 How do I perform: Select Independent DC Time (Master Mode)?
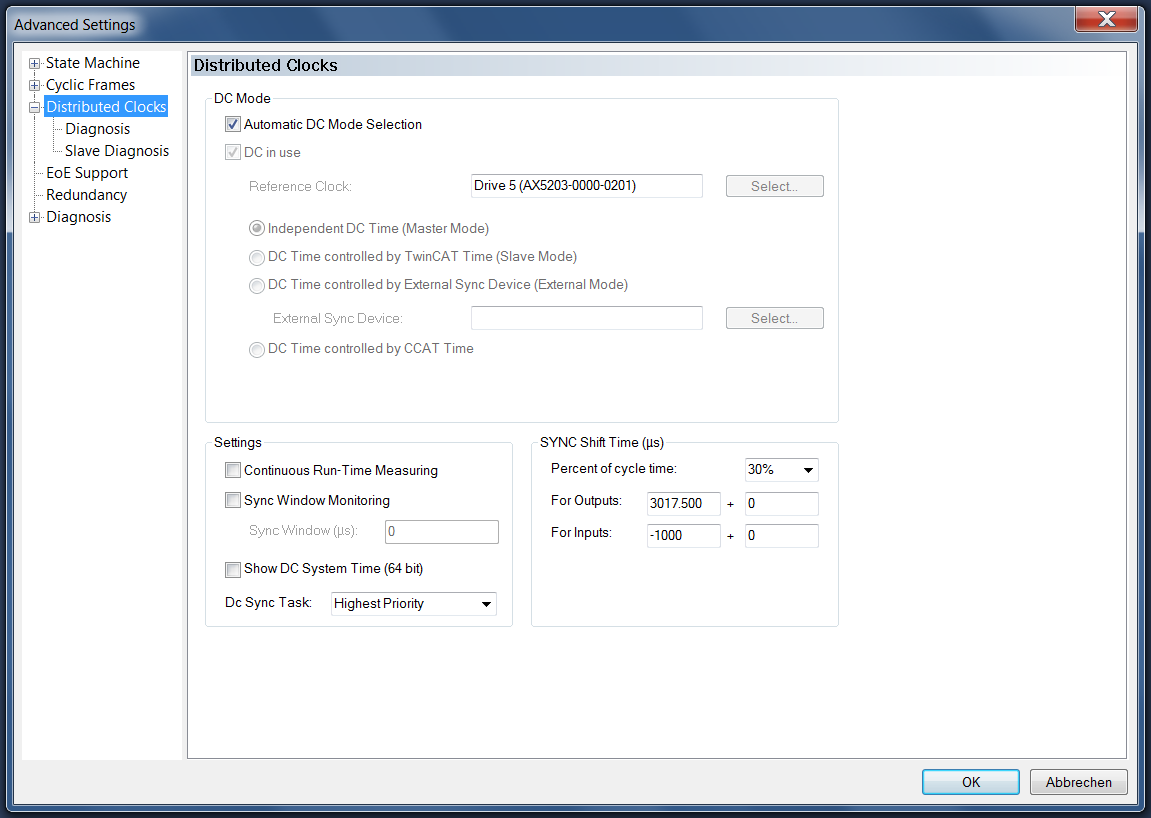(x=256, y=228)
